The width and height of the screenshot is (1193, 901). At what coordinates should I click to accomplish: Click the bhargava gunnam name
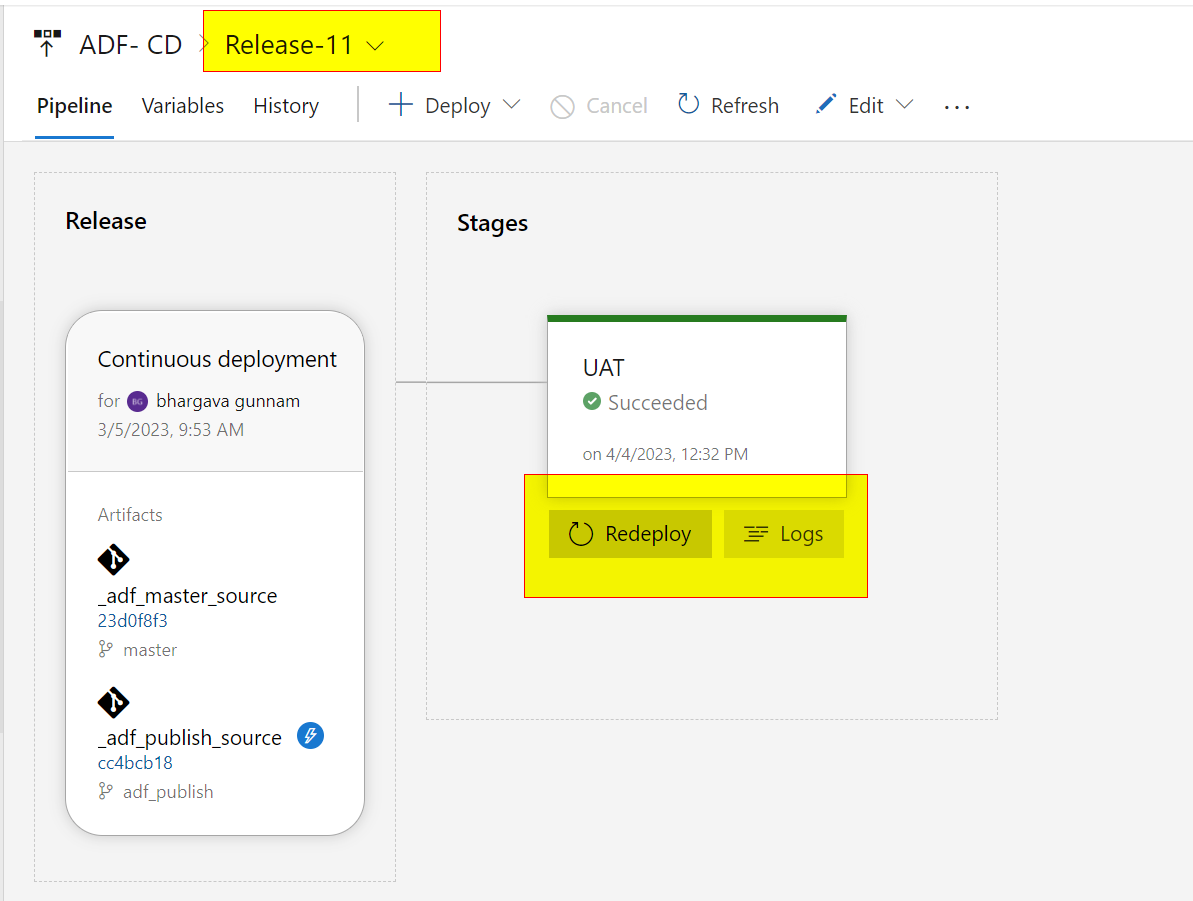pos(227,401)
